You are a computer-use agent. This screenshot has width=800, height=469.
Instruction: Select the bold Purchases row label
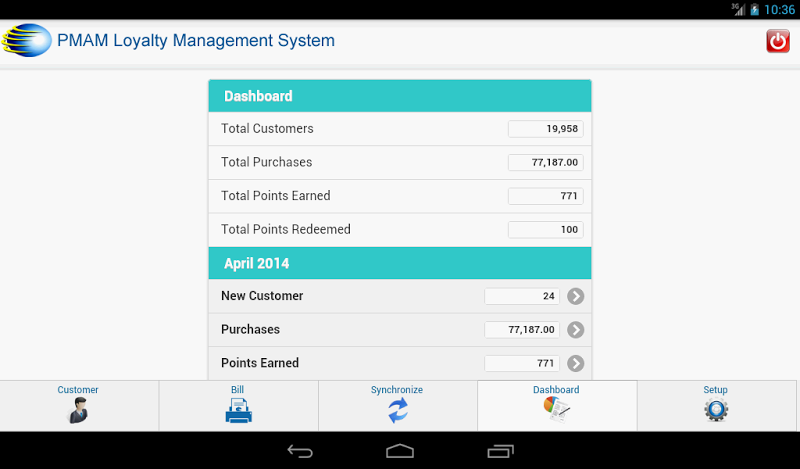coord(250,330)
